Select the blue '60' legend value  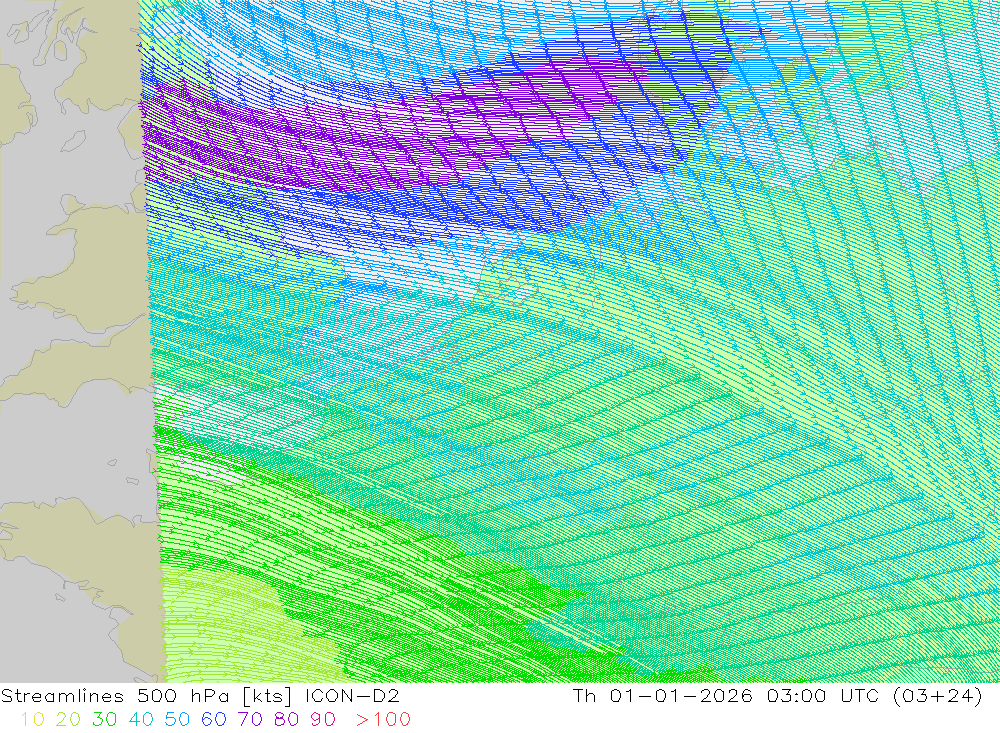[x=214, y=720]
